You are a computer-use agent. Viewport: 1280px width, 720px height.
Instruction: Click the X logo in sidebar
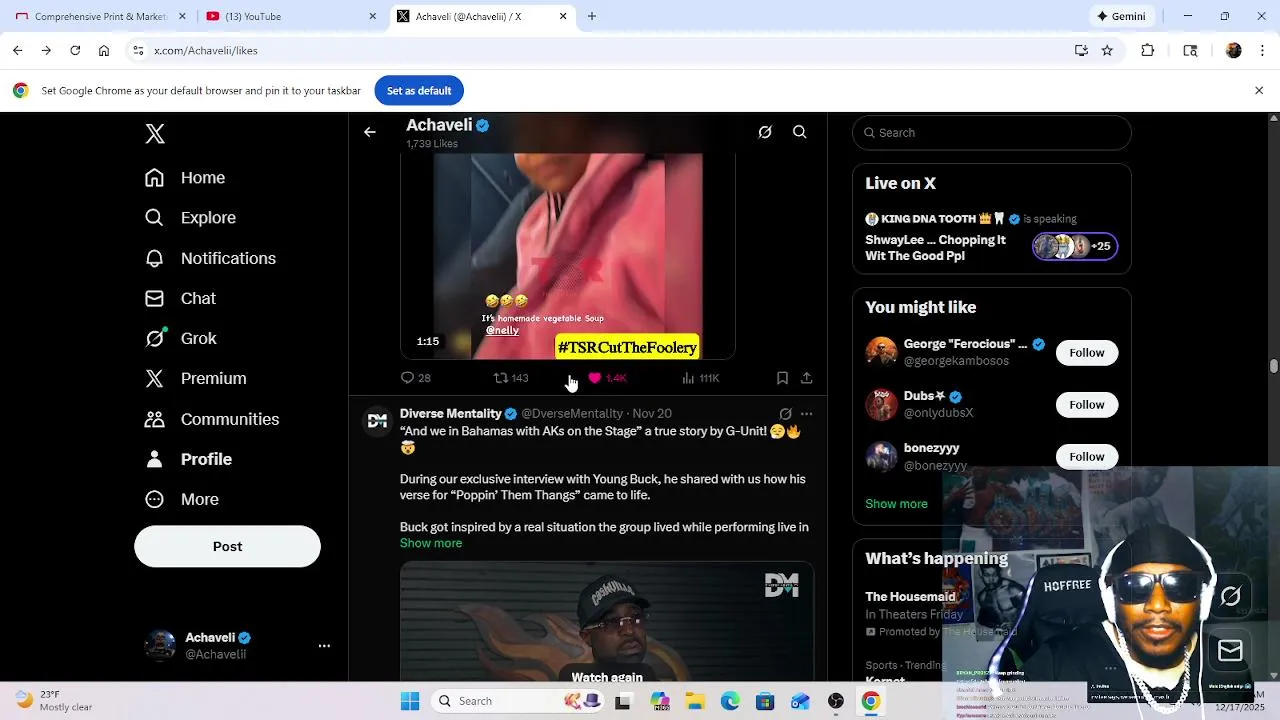pos(155,134)
